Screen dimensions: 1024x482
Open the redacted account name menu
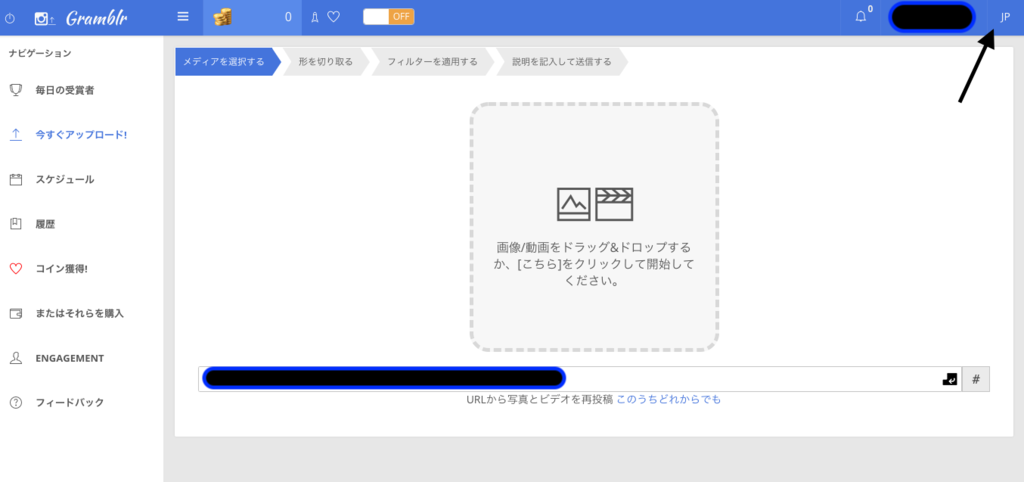click(x=932, y=17)
